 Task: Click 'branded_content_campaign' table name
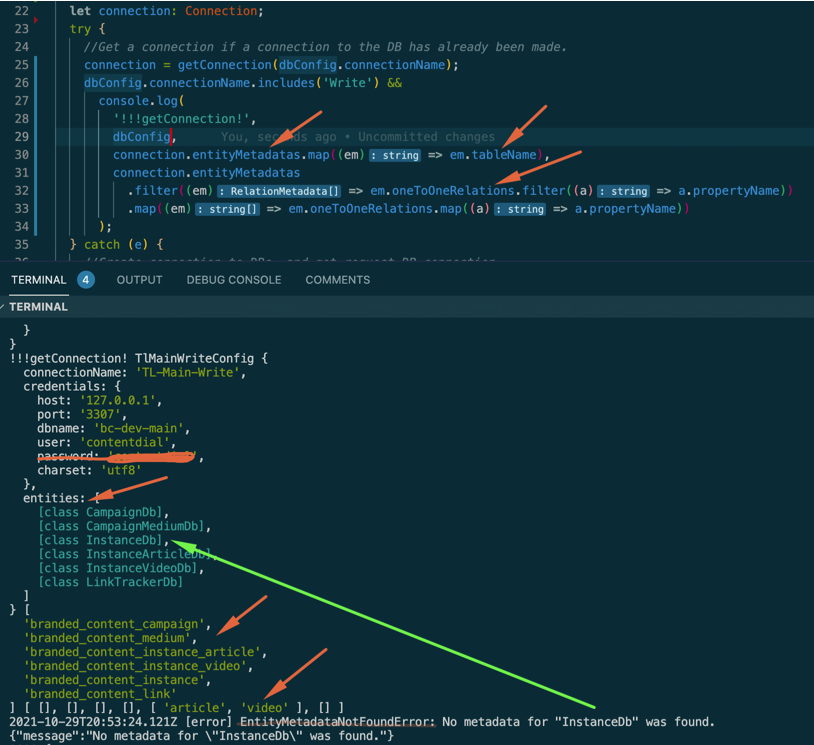coord(114,624)
